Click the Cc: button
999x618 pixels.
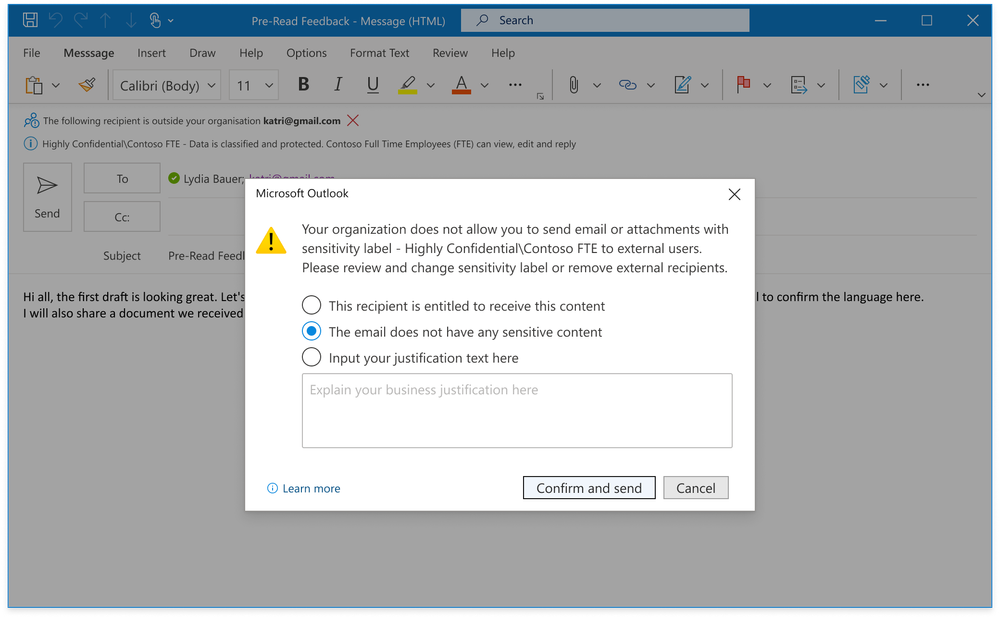pyautogui.click(x=122, y=217)
